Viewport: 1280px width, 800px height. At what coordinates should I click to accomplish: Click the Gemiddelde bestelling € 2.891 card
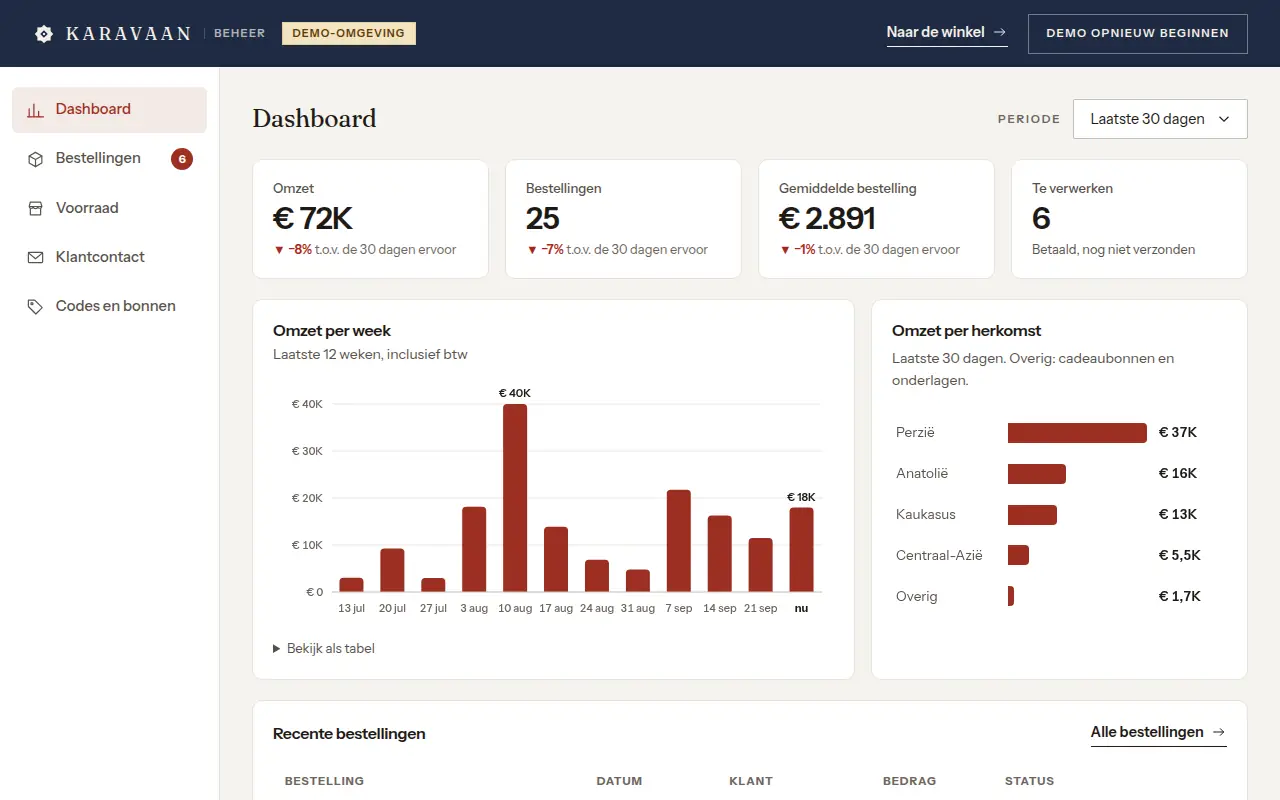pyautogui.click(x=876, y=219)
